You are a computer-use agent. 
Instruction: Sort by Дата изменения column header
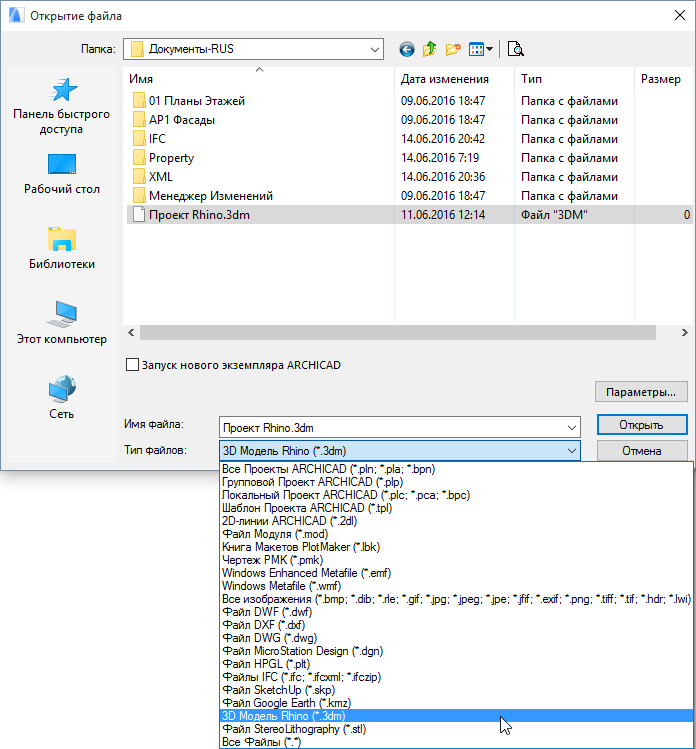coord(454,79)
